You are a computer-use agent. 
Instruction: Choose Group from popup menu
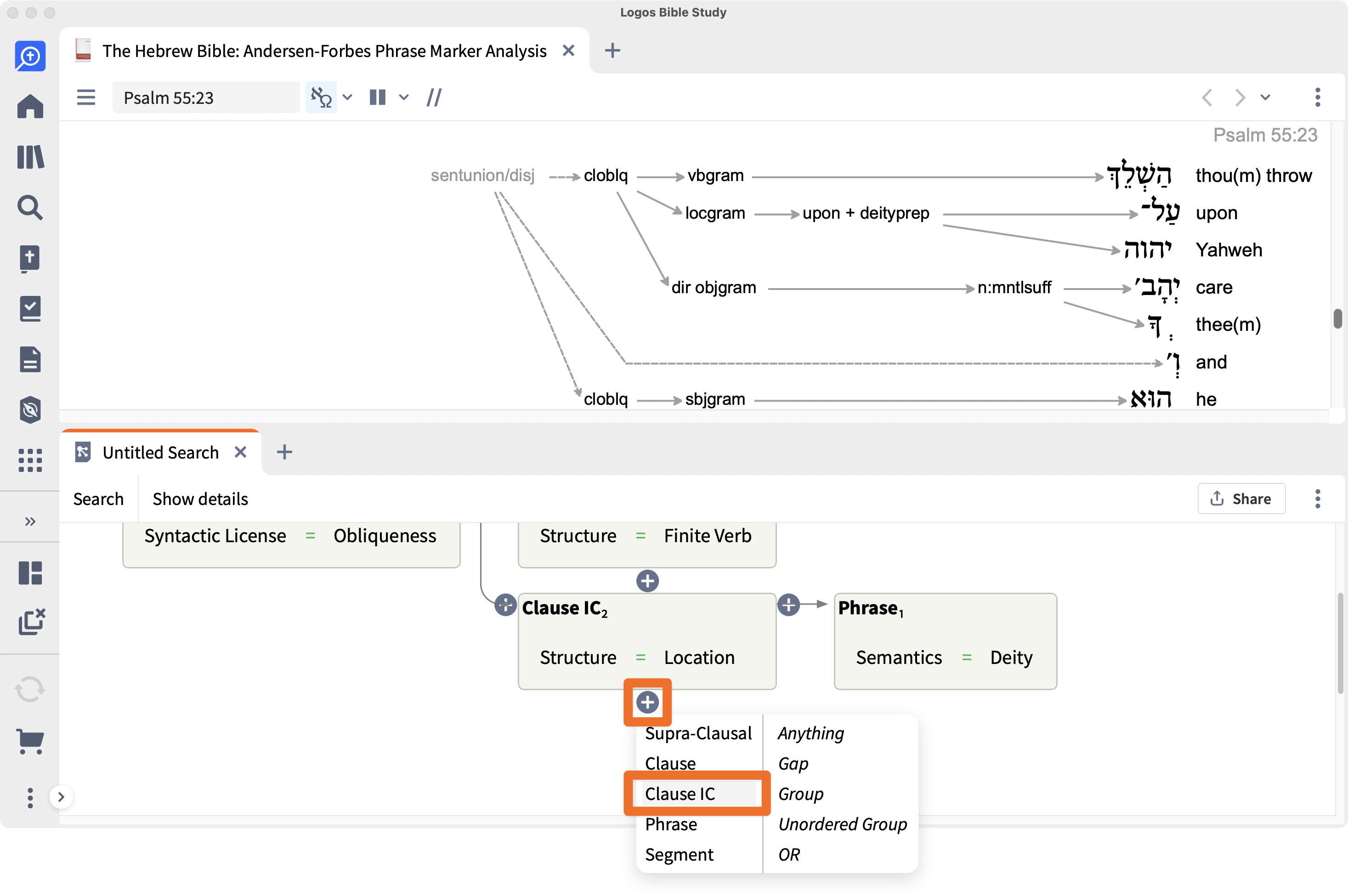(x=800, y=794)
